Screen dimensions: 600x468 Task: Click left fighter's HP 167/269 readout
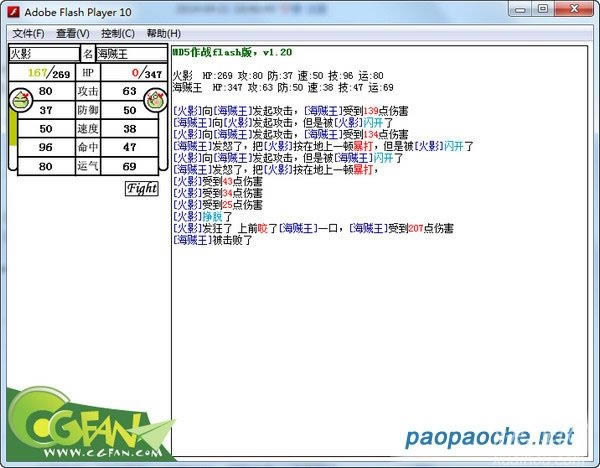pyautogui.click(x=47, y=73)
